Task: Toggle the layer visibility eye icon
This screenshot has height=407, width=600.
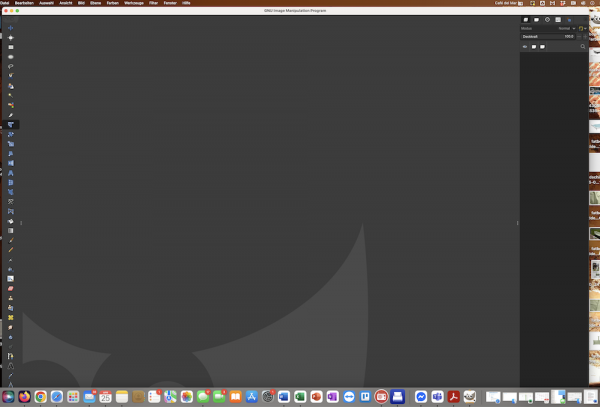Action: click(x=525, y=47)
